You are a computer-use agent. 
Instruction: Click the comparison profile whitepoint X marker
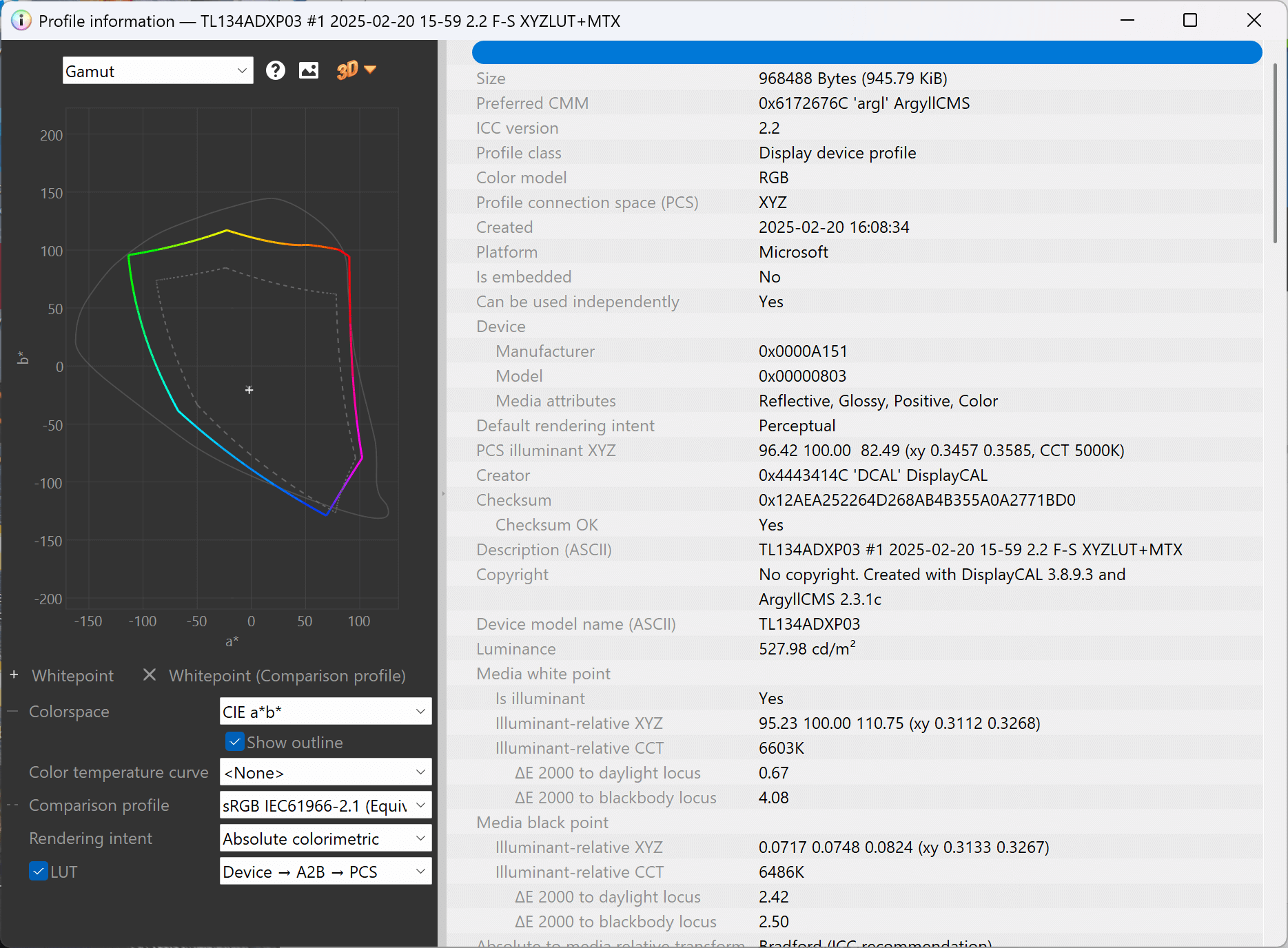click(149, 674)
